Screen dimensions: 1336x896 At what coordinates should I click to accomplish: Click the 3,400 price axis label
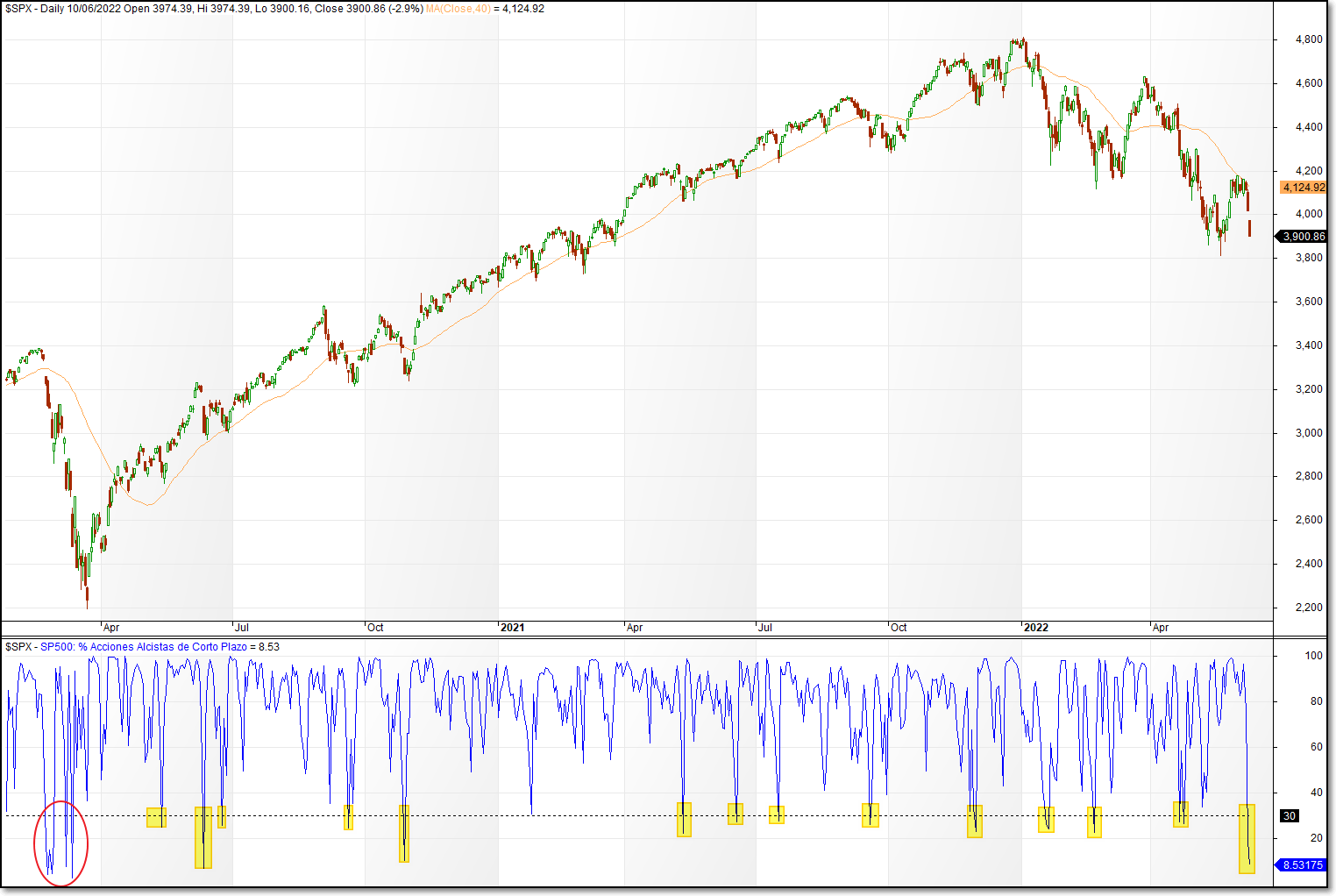click(1309, 345)
